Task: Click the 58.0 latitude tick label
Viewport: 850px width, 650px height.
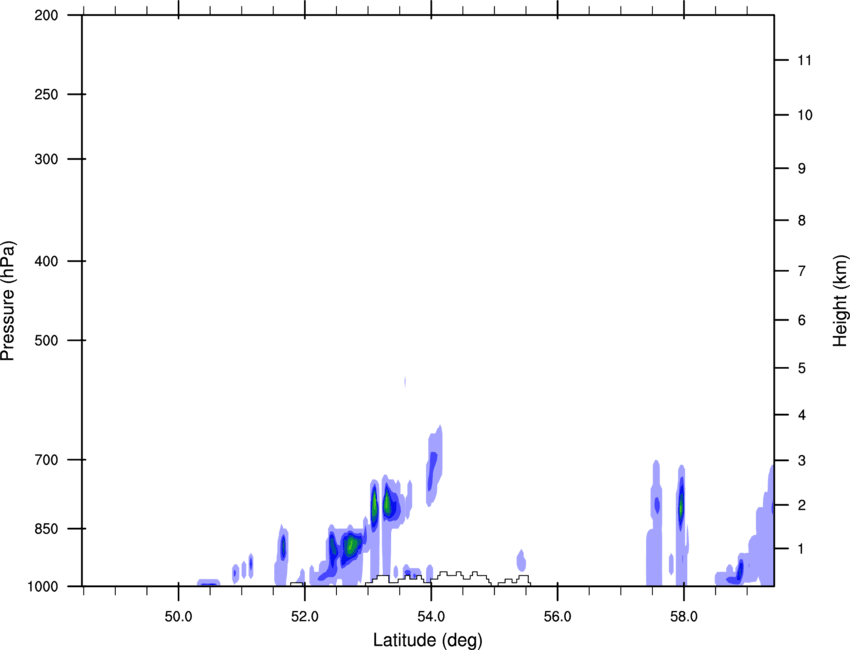Action: coord(684,617)
